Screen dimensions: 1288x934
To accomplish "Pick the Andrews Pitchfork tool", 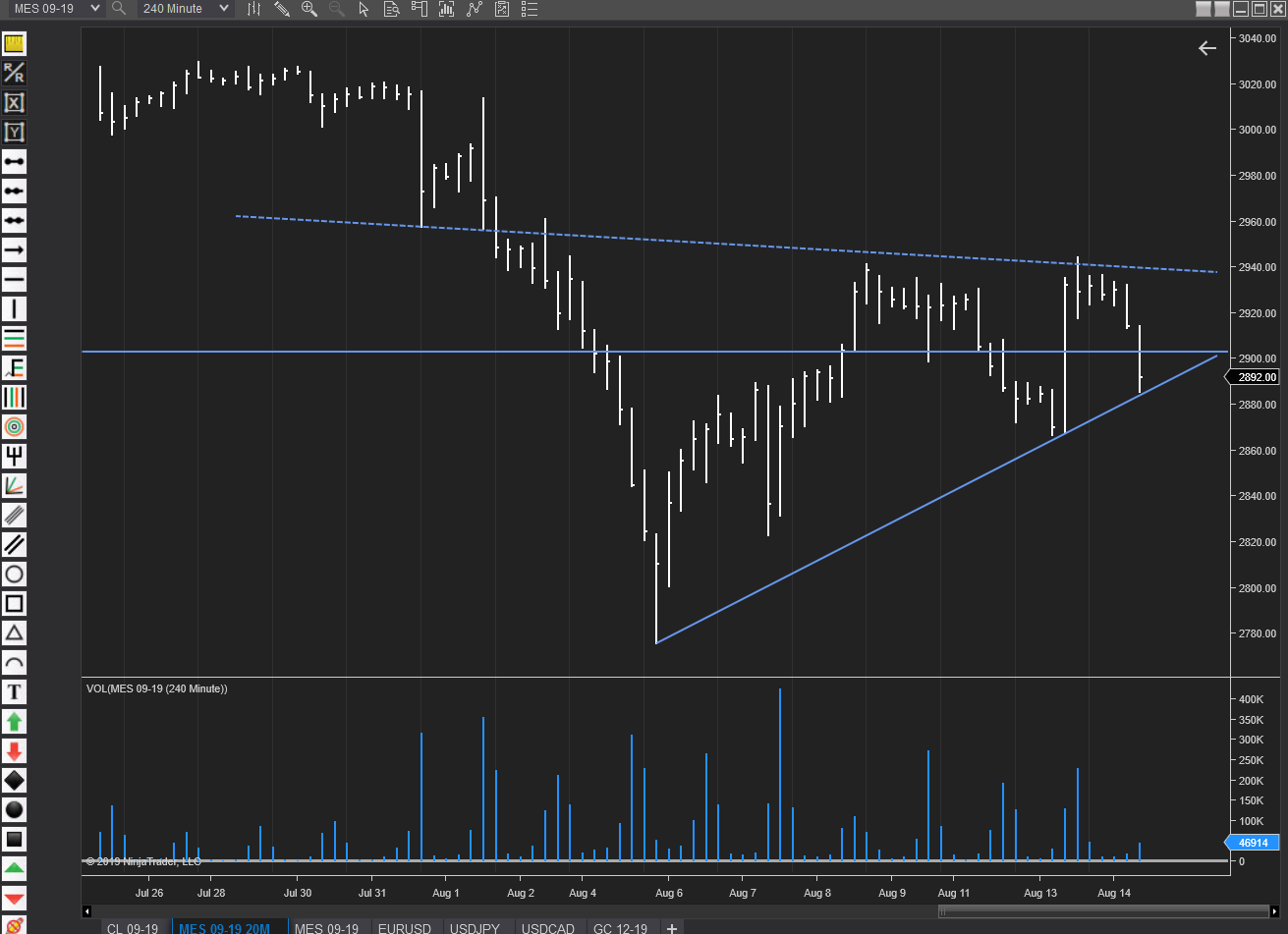I will coord(14,456).
